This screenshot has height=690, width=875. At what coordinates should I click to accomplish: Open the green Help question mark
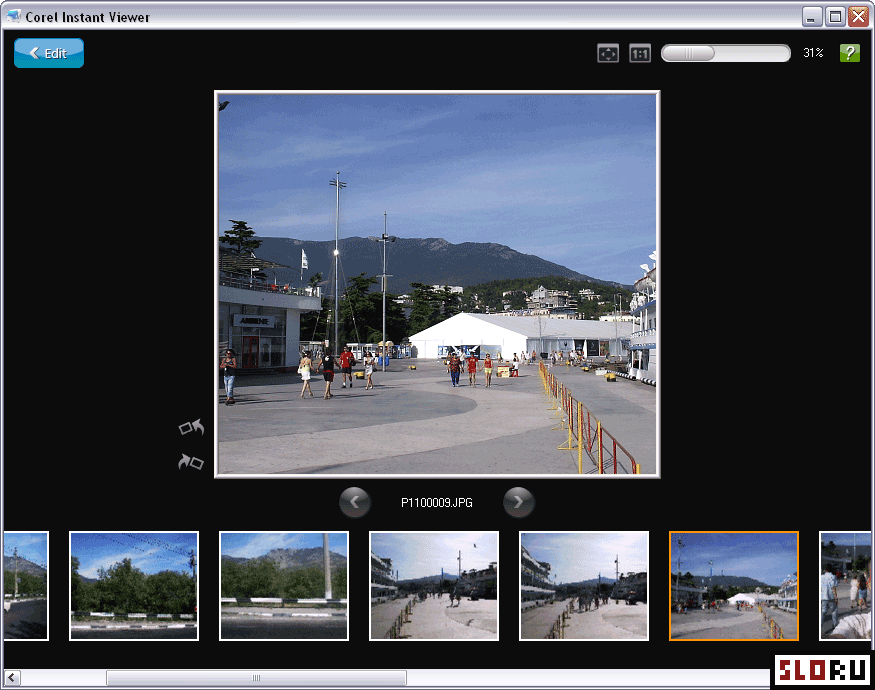(850, 53)
